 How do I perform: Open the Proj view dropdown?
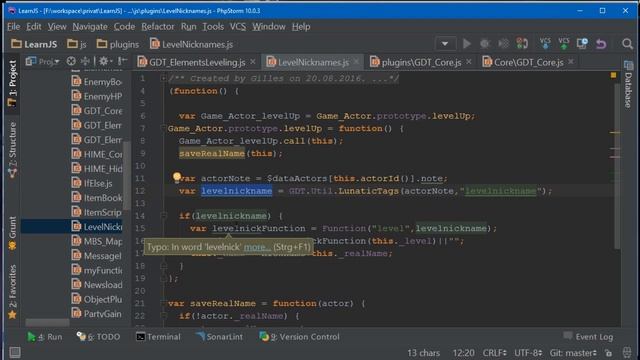(42, 62)
